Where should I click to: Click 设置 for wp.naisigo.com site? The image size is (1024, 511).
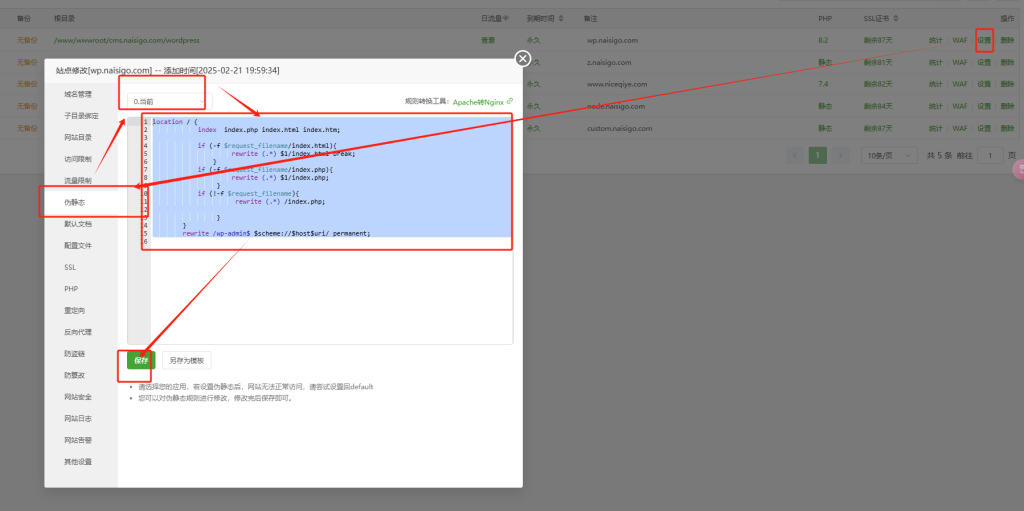(x=984, y=40)
